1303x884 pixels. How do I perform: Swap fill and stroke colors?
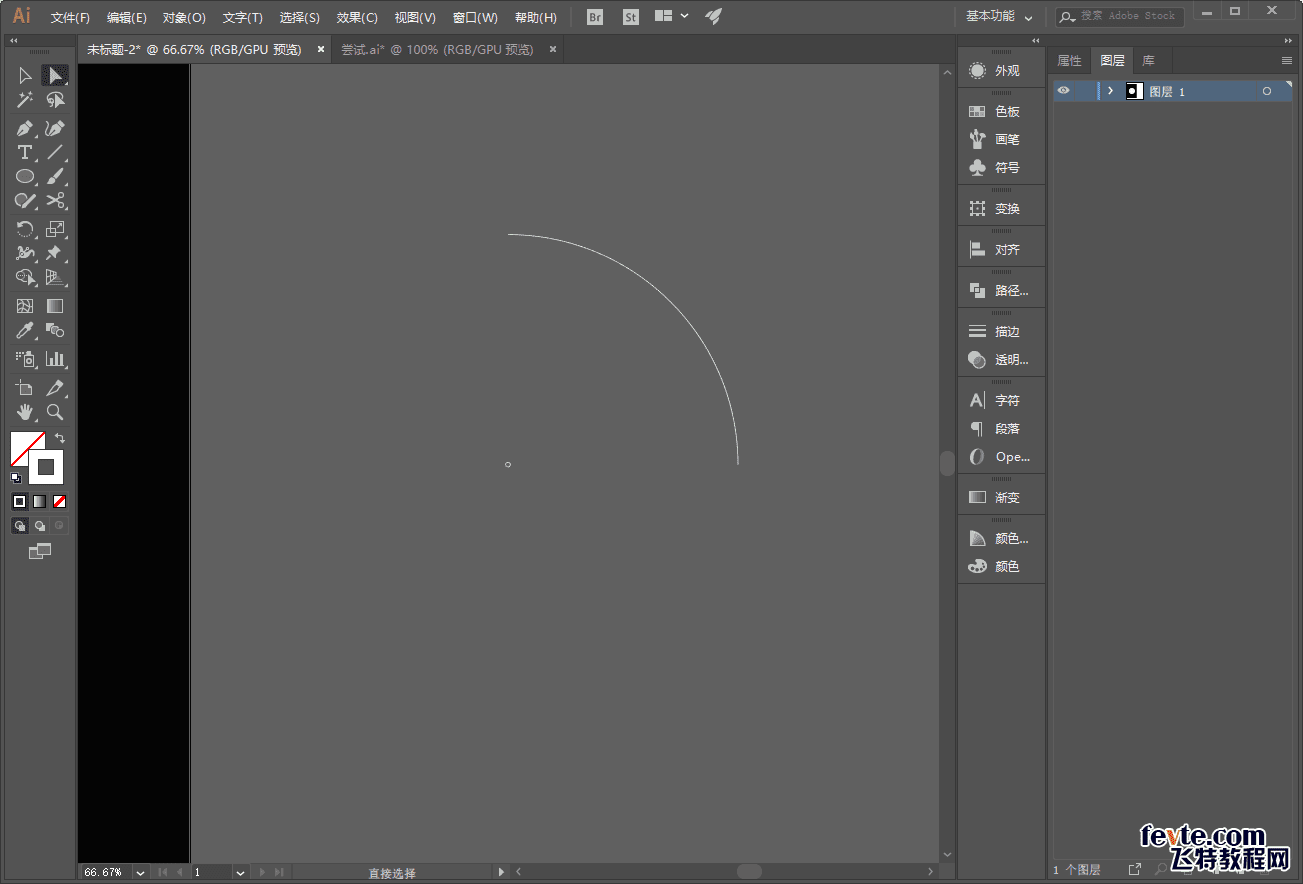pos(60,438)
